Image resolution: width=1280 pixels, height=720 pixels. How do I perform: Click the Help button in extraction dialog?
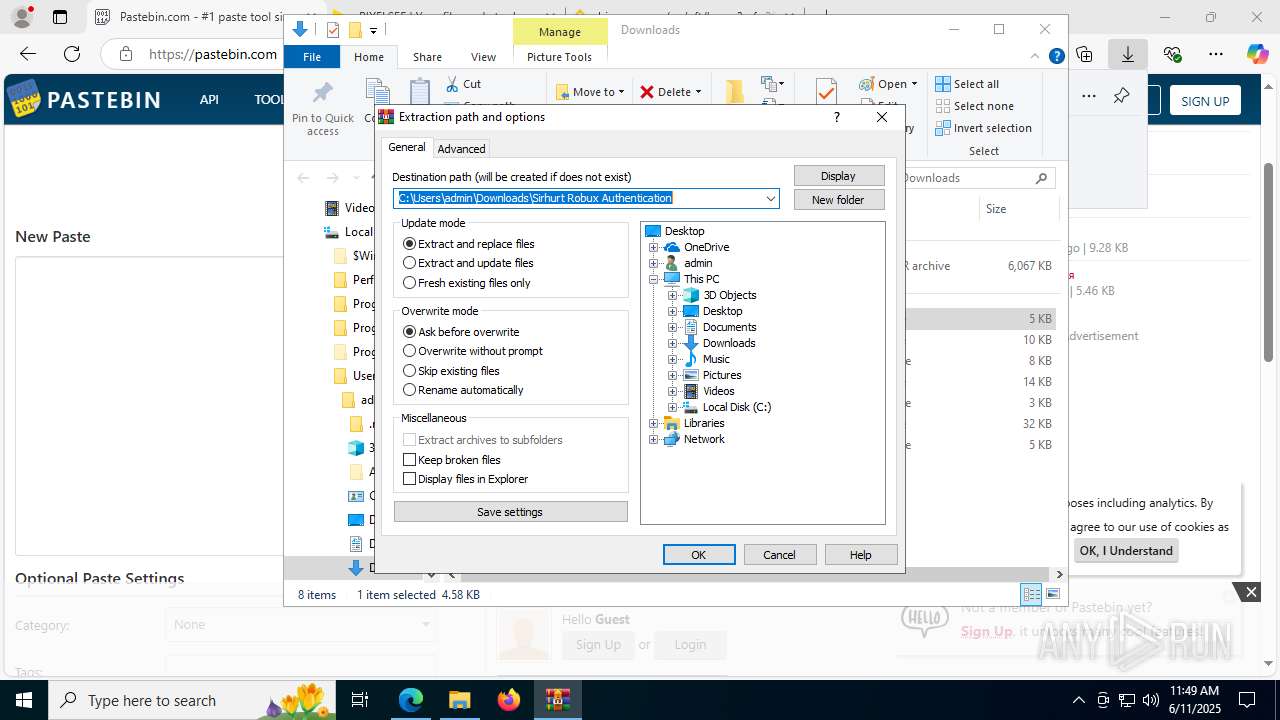[860, 555]
